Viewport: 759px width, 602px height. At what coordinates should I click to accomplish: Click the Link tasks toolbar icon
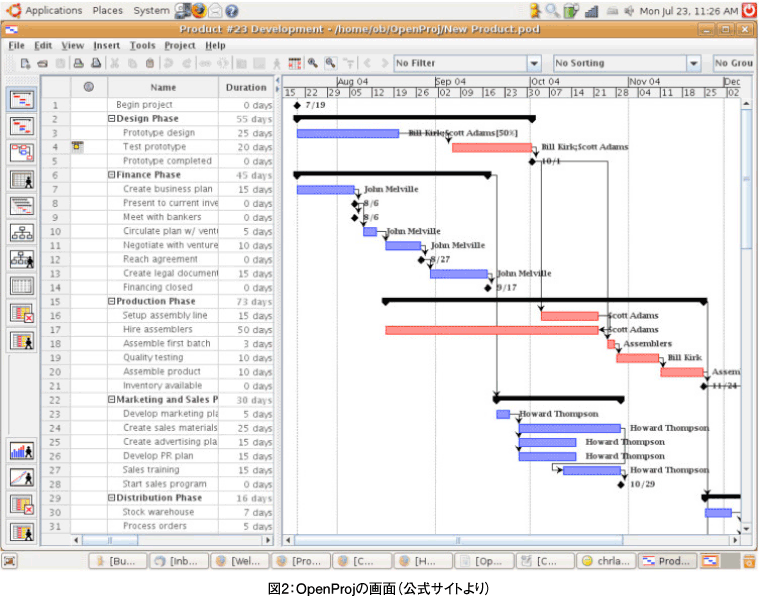click(x=205, y=63)
